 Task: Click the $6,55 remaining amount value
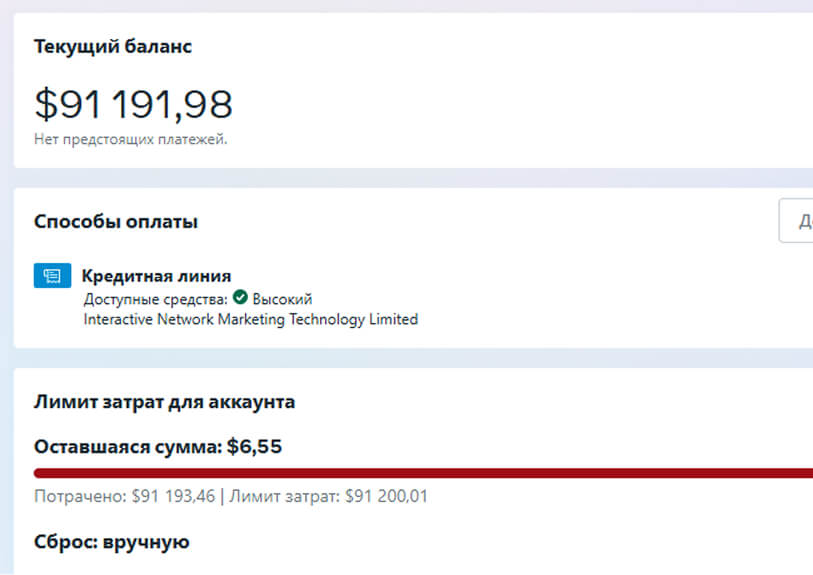[x=255, y=447]
